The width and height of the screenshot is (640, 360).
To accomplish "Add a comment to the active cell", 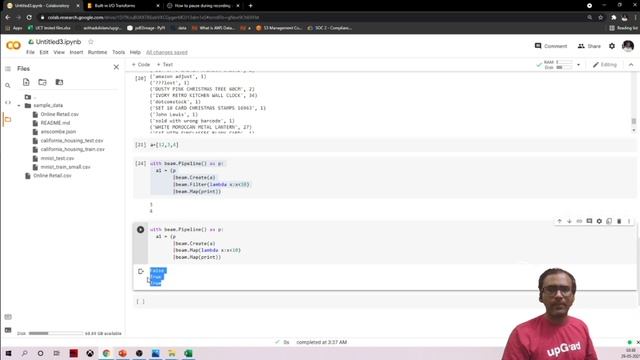I will point(589,221).
